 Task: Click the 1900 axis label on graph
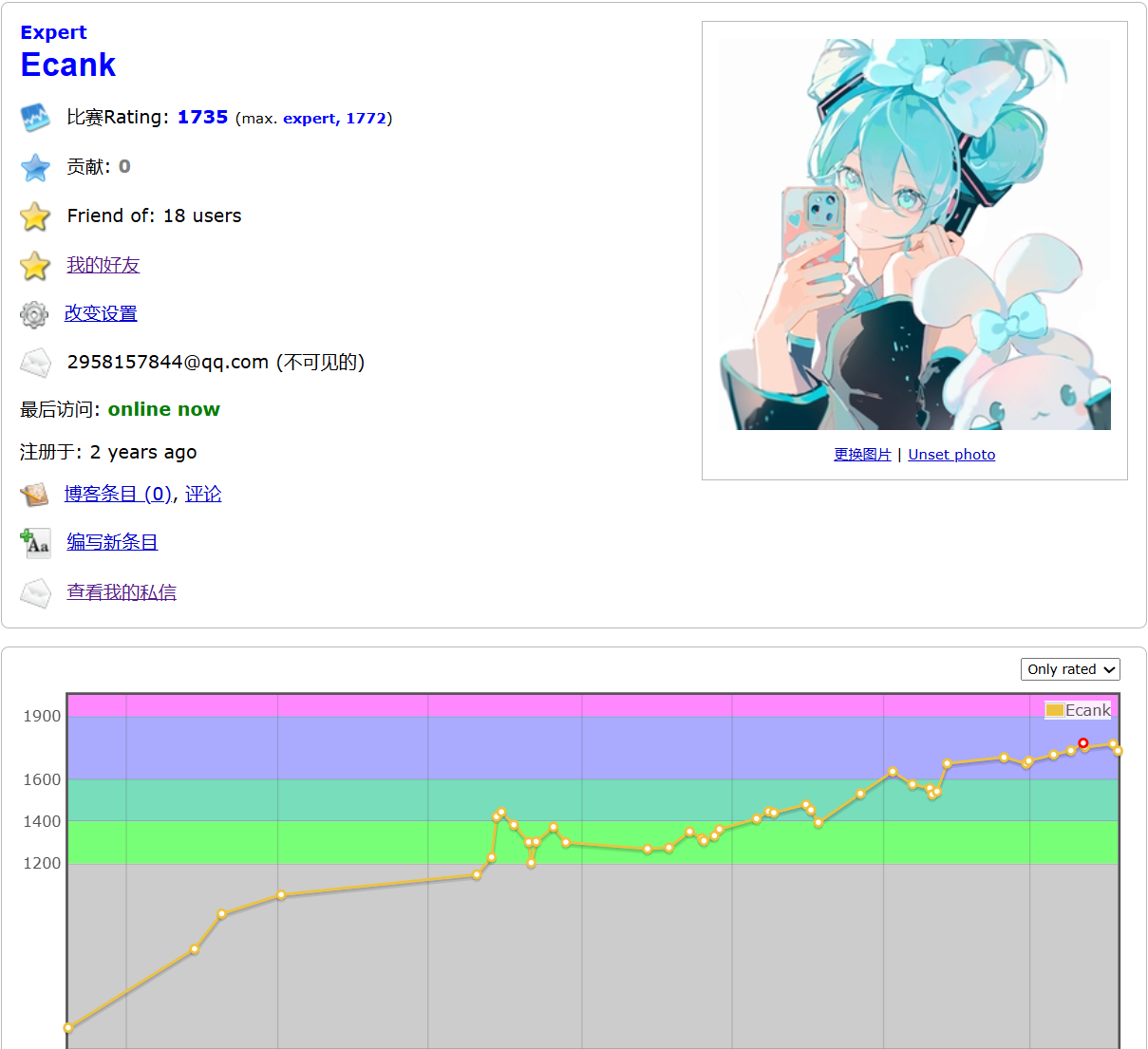pos(42,716)
